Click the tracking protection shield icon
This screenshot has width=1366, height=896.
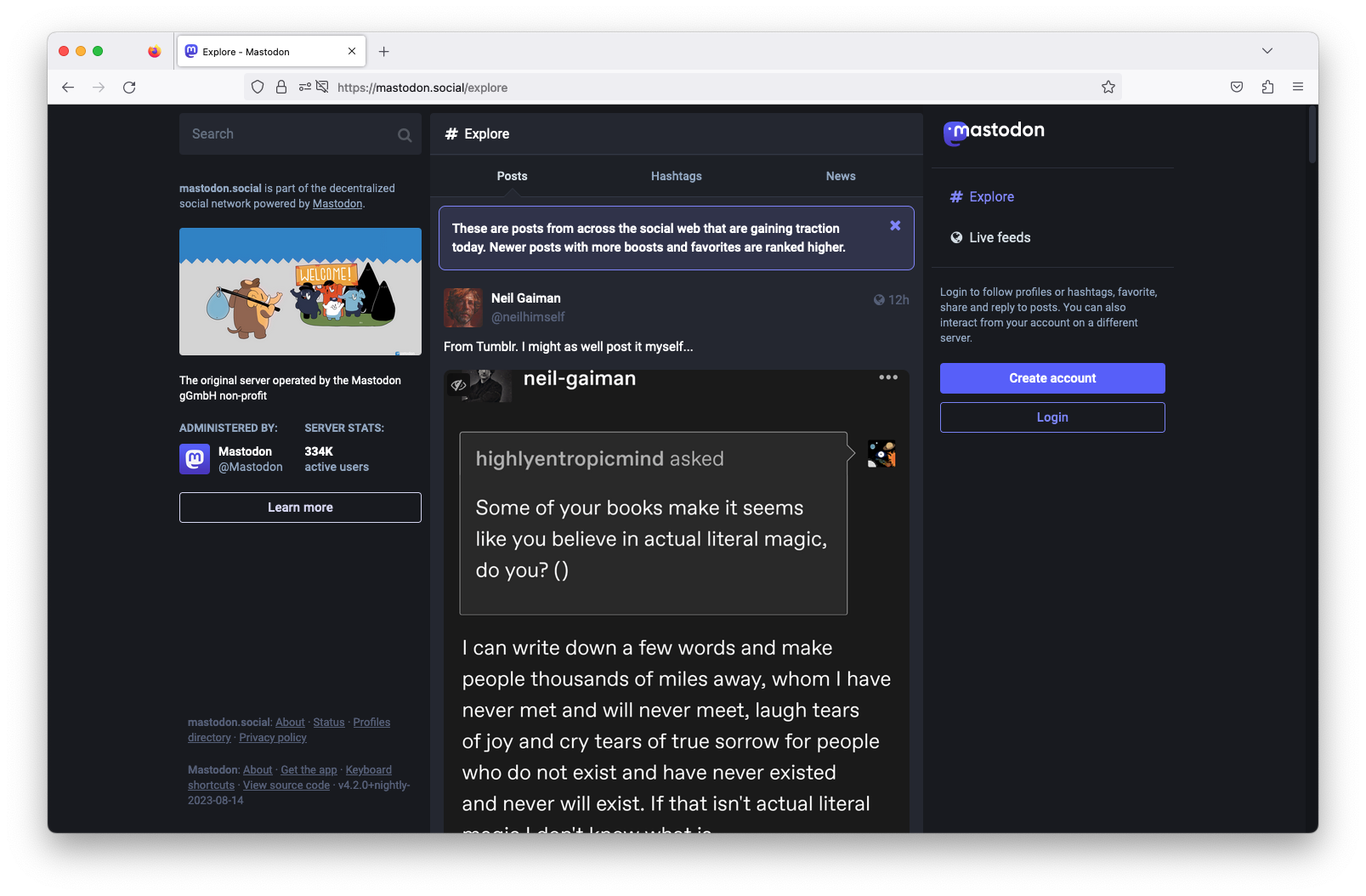point(258,88)
